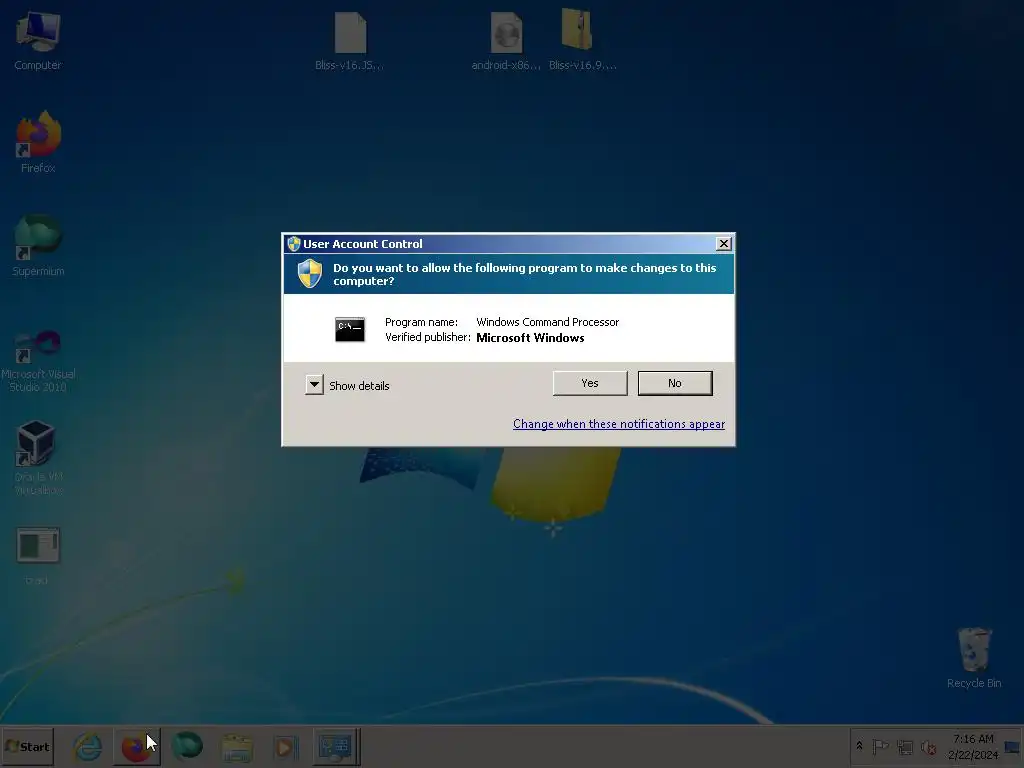This screenshot has width=1024, height=768.
Task: Open Windows Explorer from taskbar
Action: pyautogui.click(x=237, y=747)
